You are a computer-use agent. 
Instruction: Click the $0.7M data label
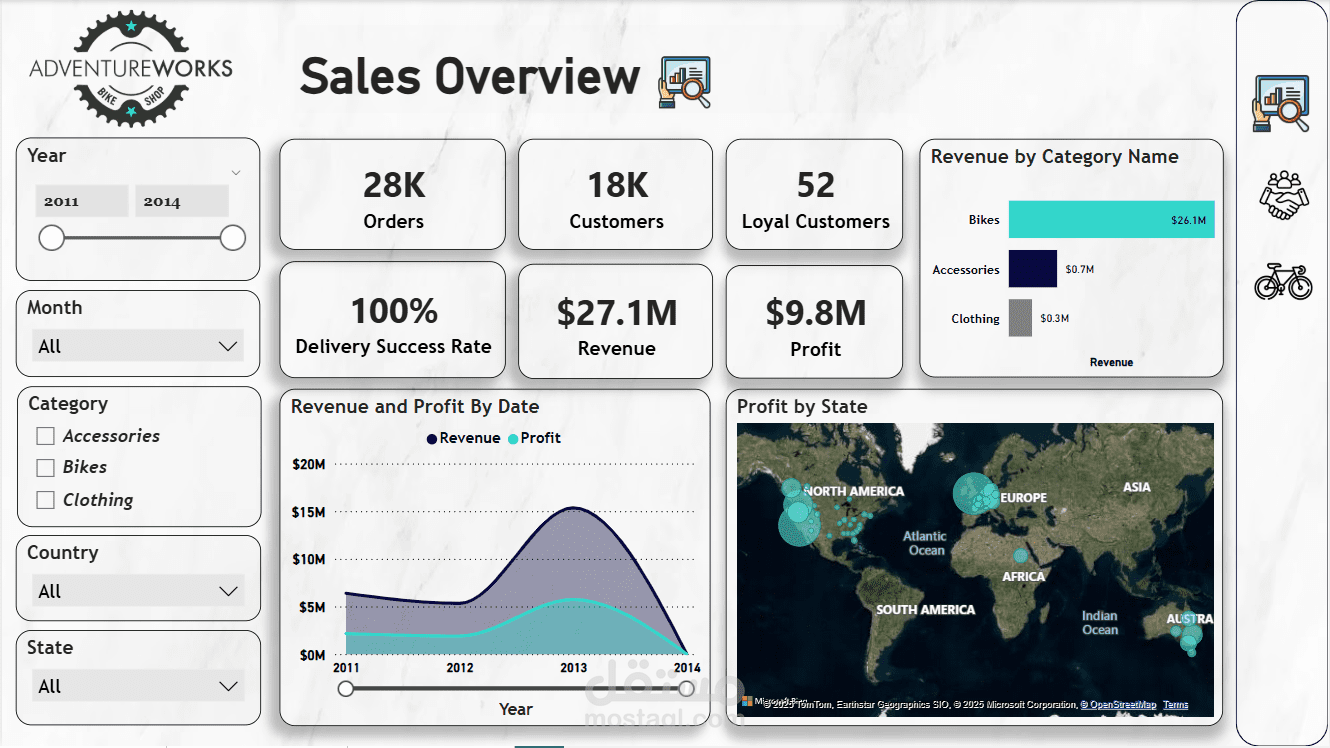pos(1080,270)
